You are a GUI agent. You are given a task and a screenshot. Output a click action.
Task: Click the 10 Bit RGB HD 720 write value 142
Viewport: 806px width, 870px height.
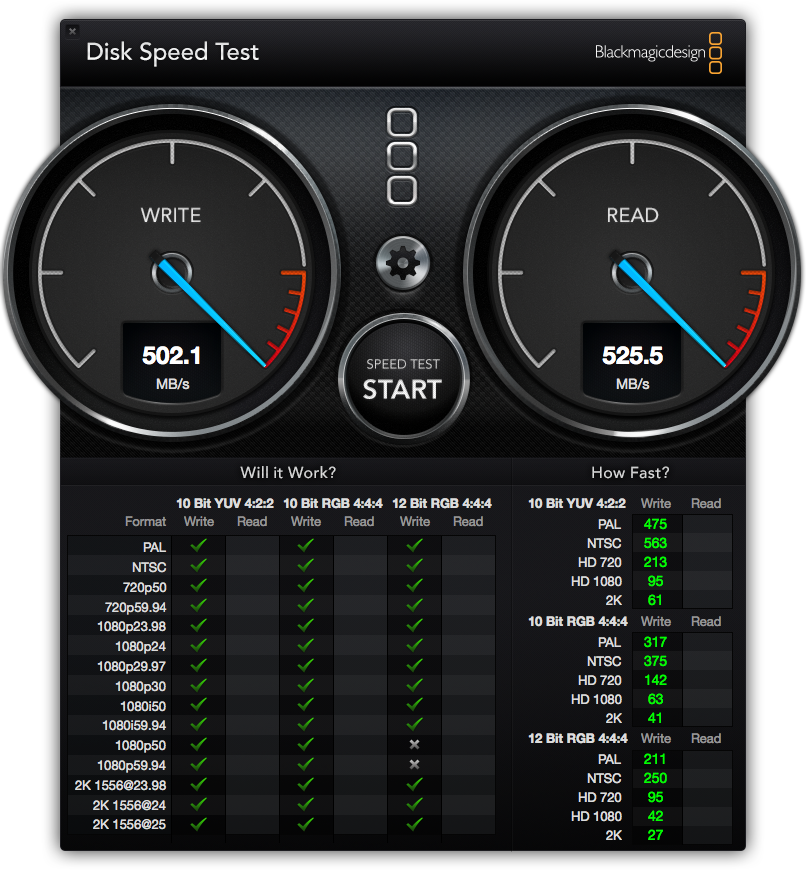click(x=655, y=680)
